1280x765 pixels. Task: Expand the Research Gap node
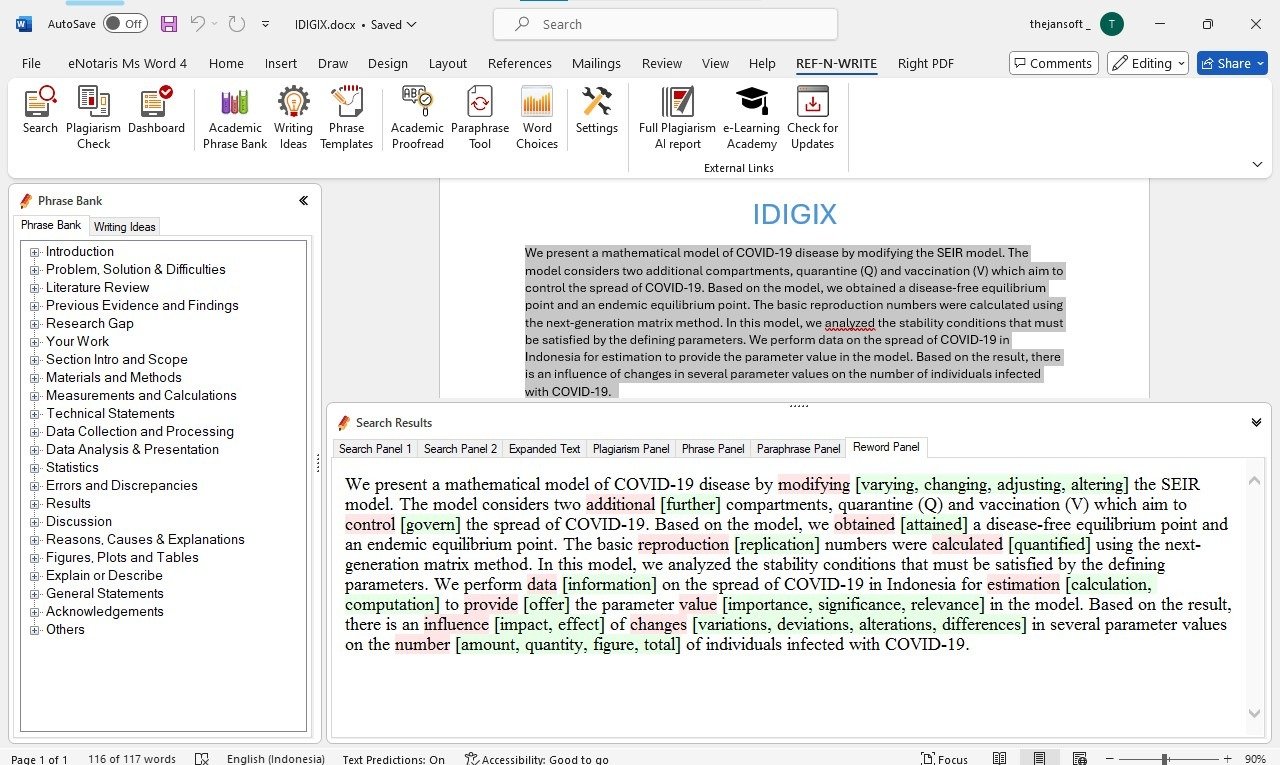[35, 324]
